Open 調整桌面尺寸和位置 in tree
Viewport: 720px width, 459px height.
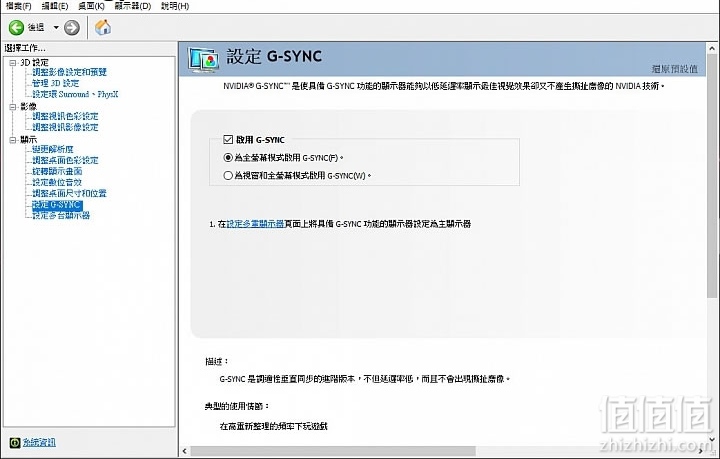point(69,193)
